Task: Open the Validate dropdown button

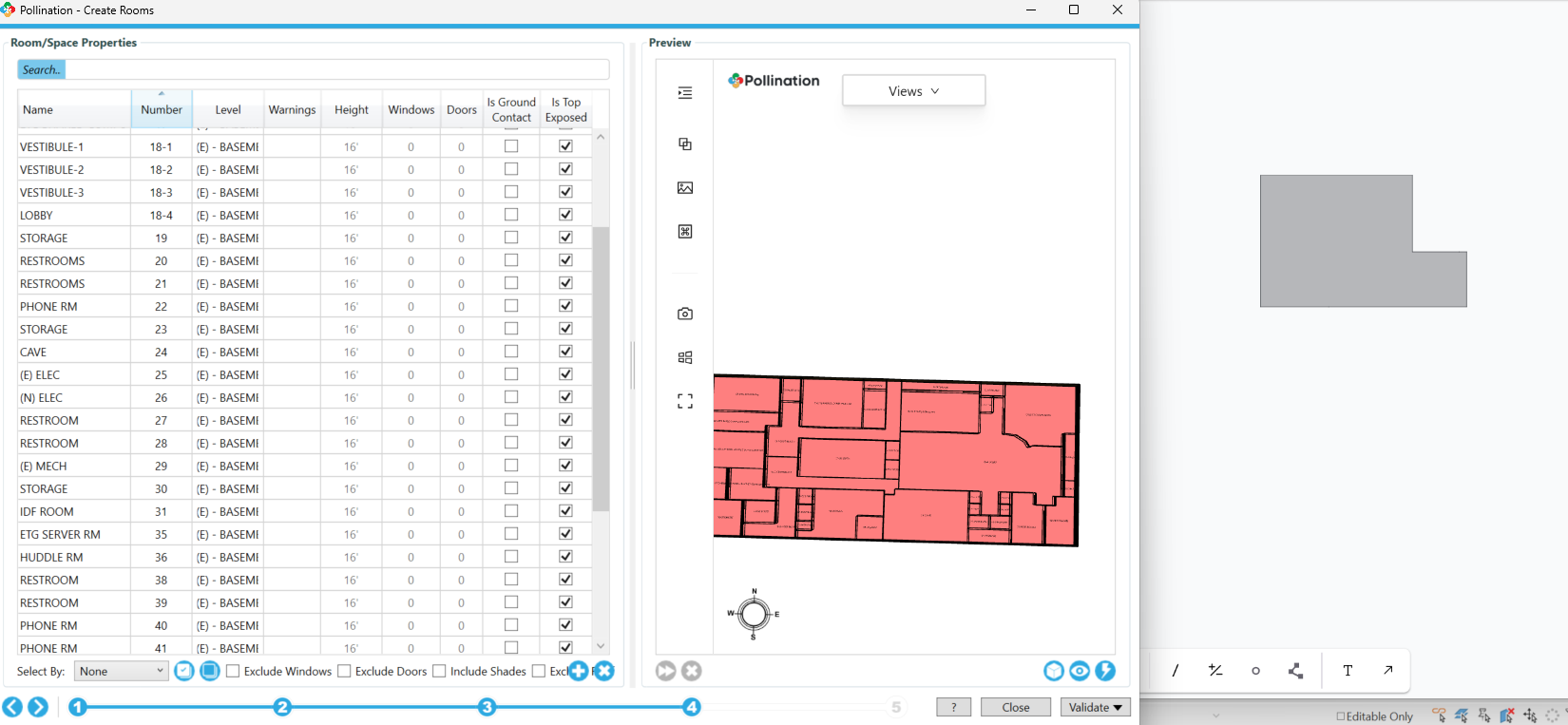Action: point(1095,707)
